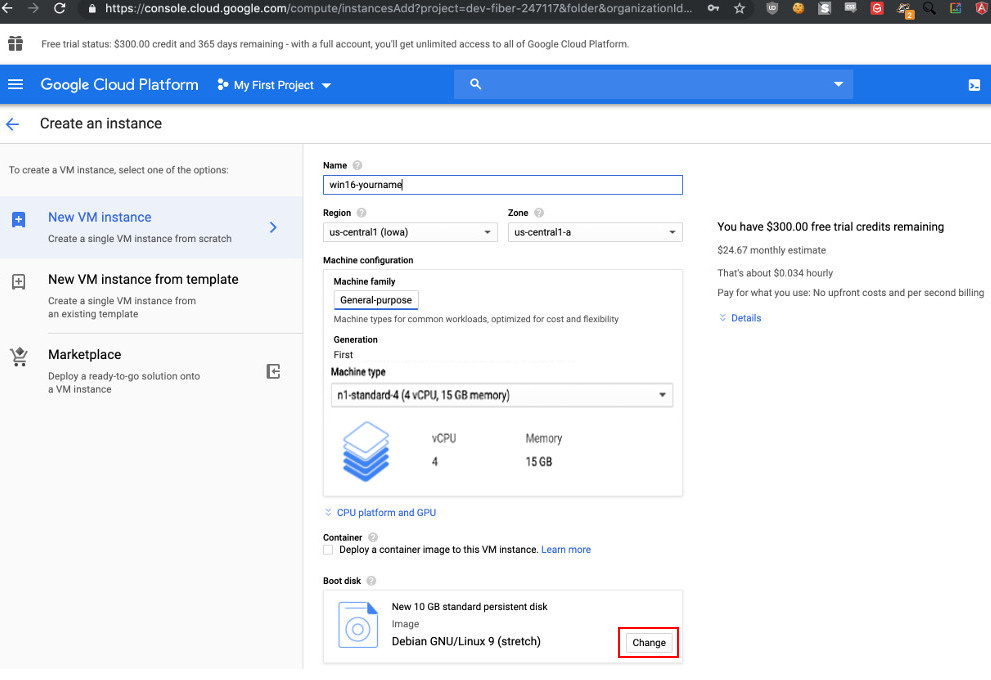Click the Change boot disk button

click(x=649, y=643)
